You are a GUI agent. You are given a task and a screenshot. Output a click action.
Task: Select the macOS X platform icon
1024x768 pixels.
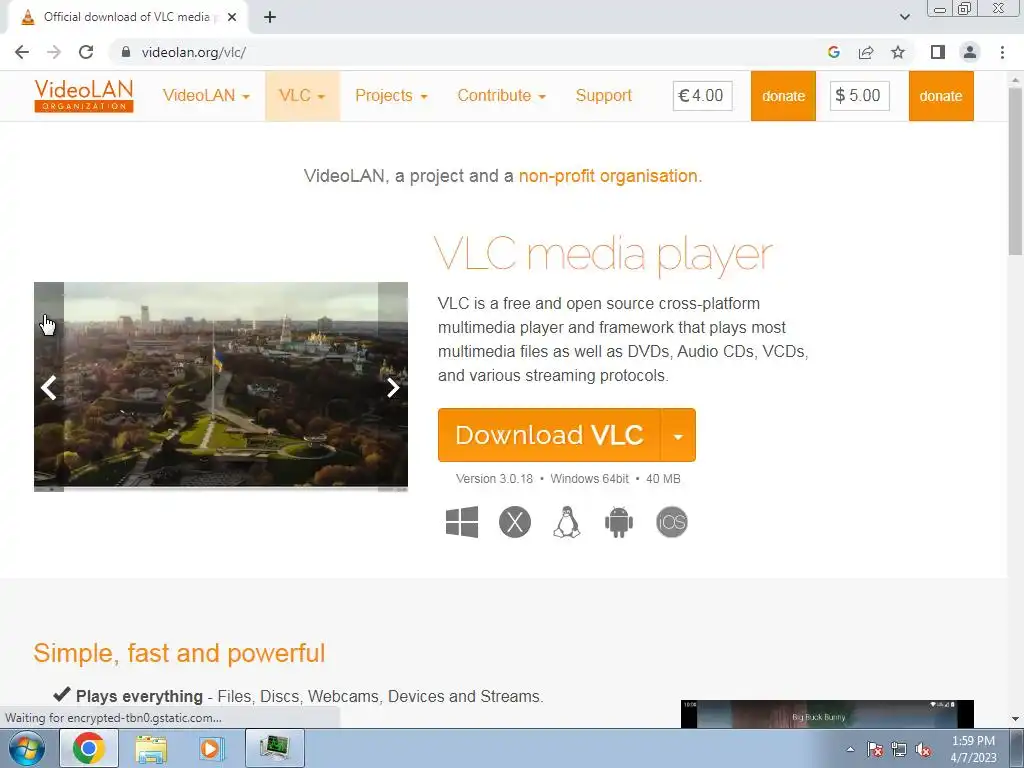pos(515,522)
